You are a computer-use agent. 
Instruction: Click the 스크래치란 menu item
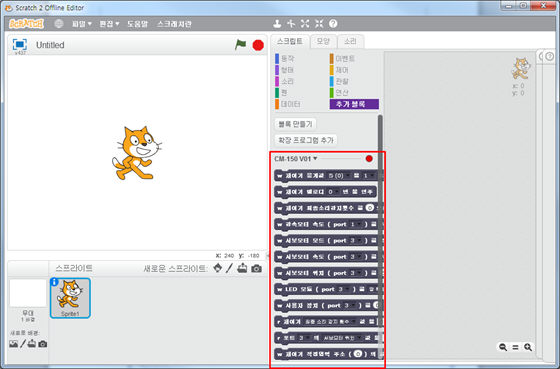(x=174, y=24)
